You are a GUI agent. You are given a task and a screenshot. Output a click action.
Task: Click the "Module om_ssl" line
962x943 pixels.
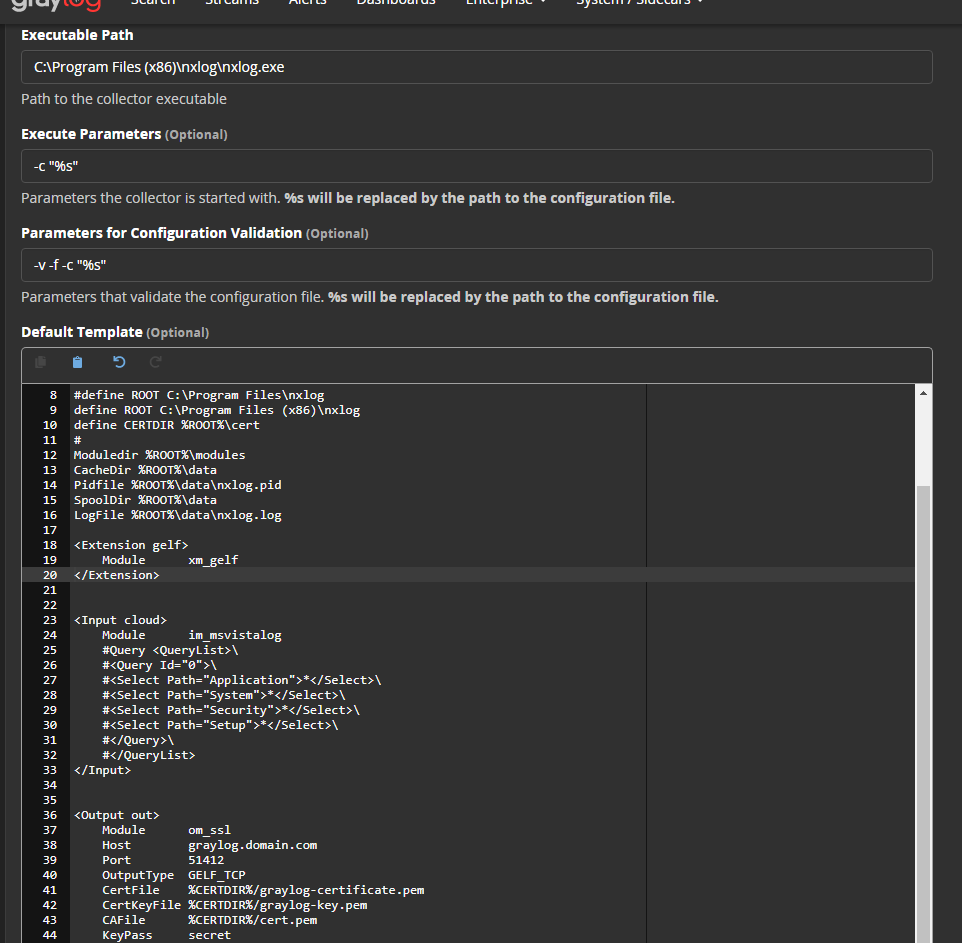pyautogui.click(x=166, y=830)
